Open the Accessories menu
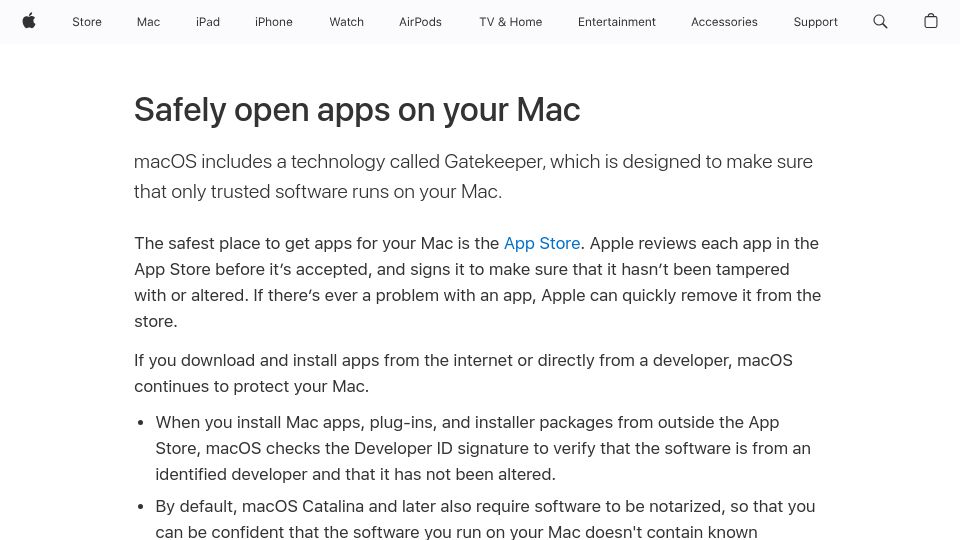The width and height of the screenshot is (960, 540). click(724, 22)
